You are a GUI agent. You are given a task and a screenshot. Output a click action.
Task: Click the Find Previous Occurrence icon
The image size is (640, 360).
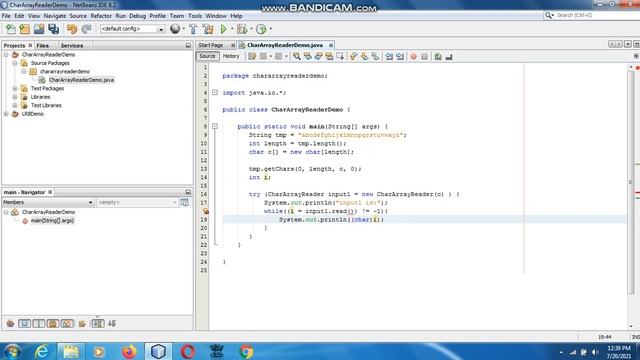(308, 56)
